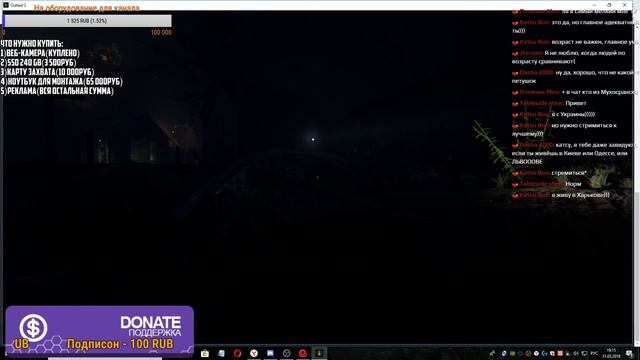
Task: Click the donation progress bar '1 525 RUB (1.52%)'
Action: tap(87, 20)
